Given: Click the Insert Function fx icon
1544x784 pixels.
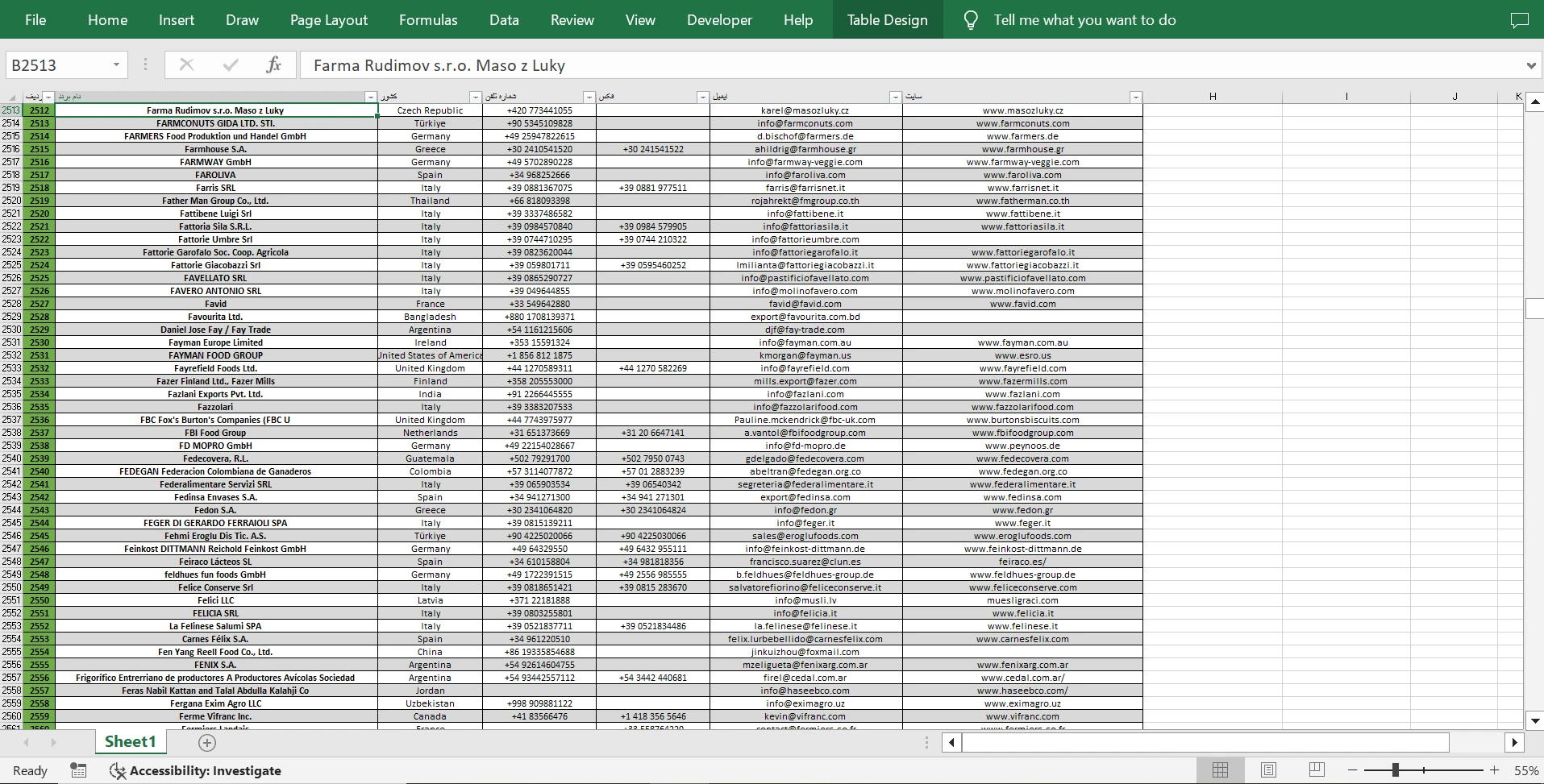Looking at the screenshot, I should click(x=273, y=65).
